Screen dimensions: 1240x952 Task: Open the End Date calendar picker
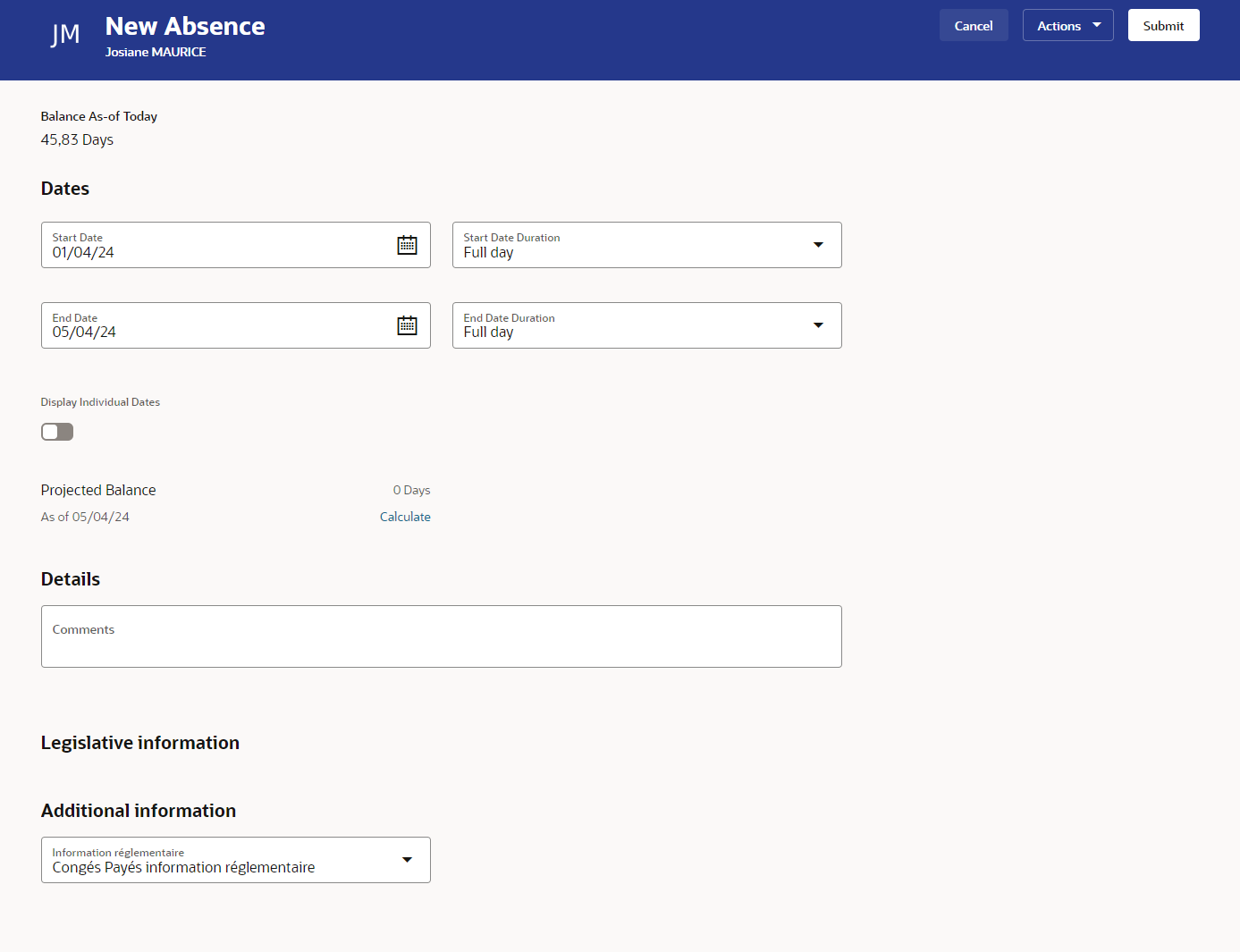tap(407, 324)
